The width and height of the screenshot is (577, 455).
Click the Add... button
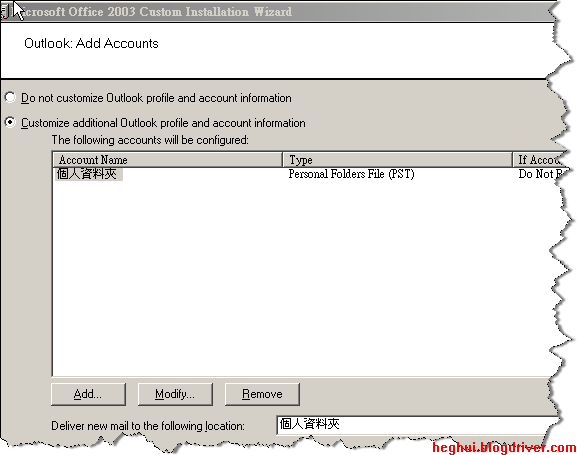(88, 394)
